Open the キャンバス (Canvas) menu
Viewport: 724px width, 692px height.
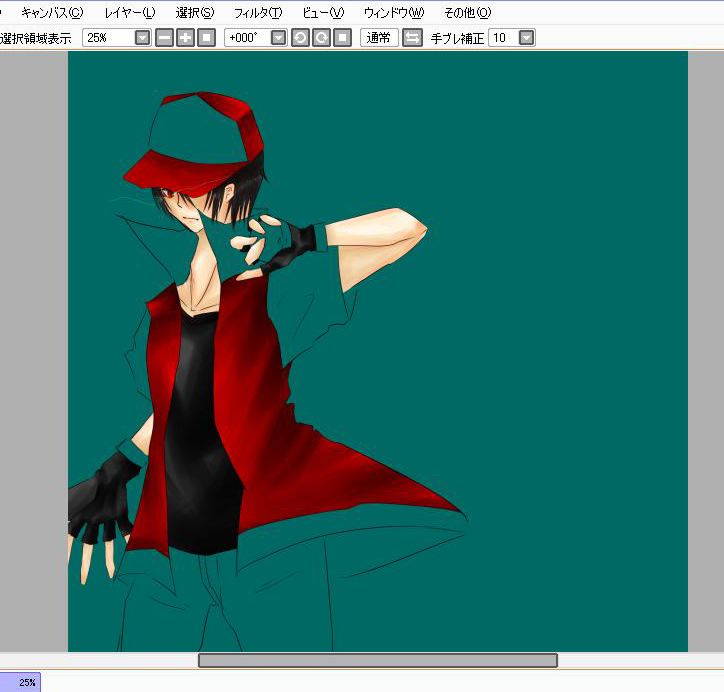coord(52,13)
